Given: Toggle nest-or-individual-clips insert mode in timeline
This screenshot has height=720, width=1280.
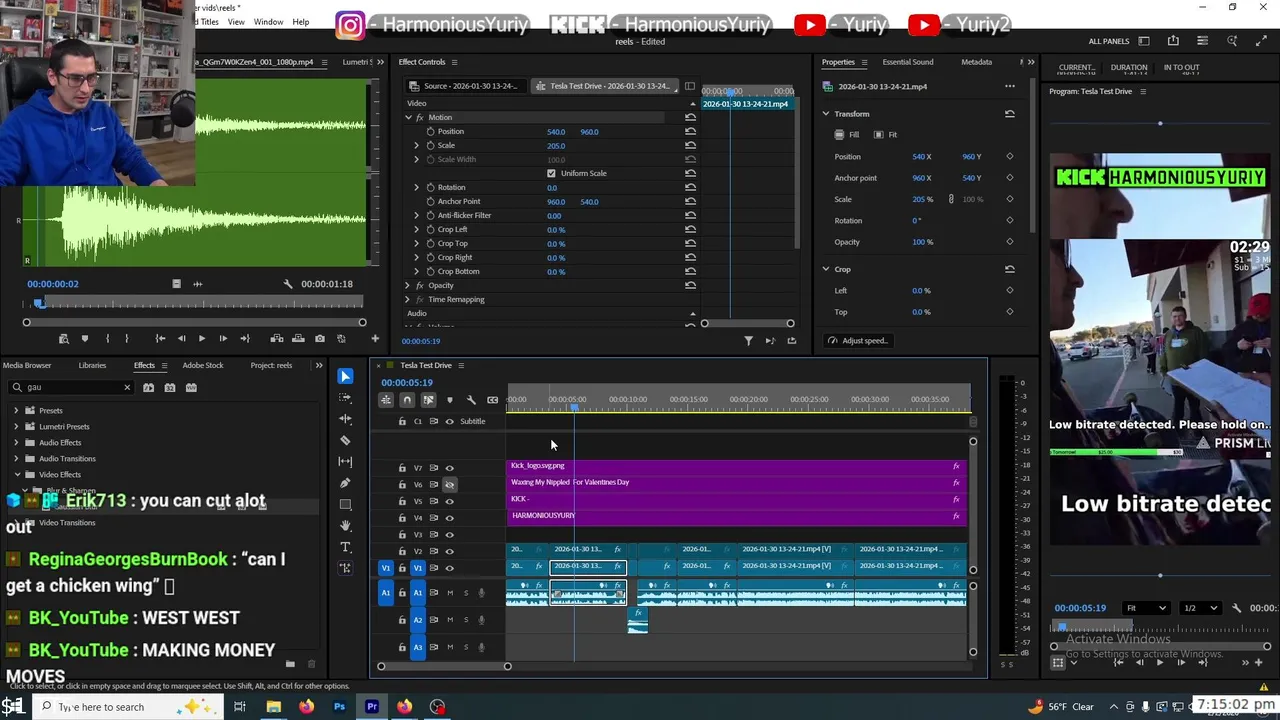Looking at the screenshot, I should coord(385,400).
